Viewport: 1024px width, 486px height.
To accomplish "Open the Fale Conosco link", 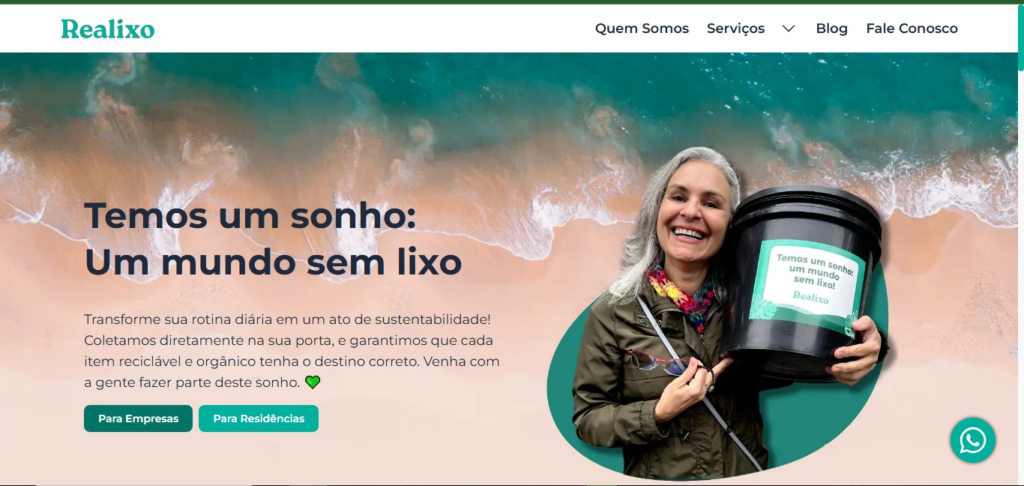I will pyautogui.click(x=912, y=29).
